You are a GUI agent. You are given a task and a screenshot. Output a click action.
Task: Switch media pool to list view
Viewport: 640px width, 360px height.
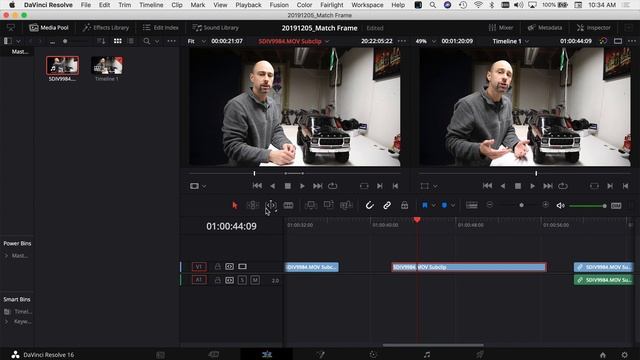pyautogui.click(x=131, y=41)
